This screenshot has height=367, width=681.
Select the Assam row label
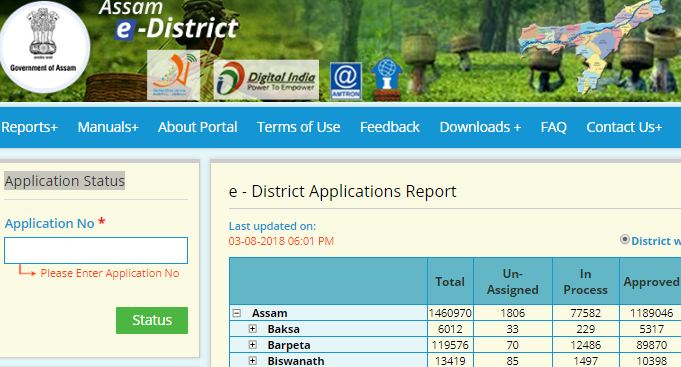click(269, 313)
